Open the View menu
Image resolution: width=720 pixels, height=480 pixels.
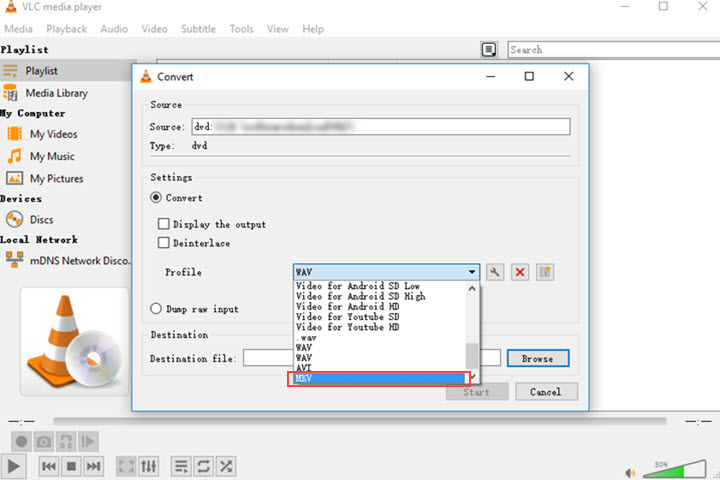pyautogui.click(x=278, y=29)
